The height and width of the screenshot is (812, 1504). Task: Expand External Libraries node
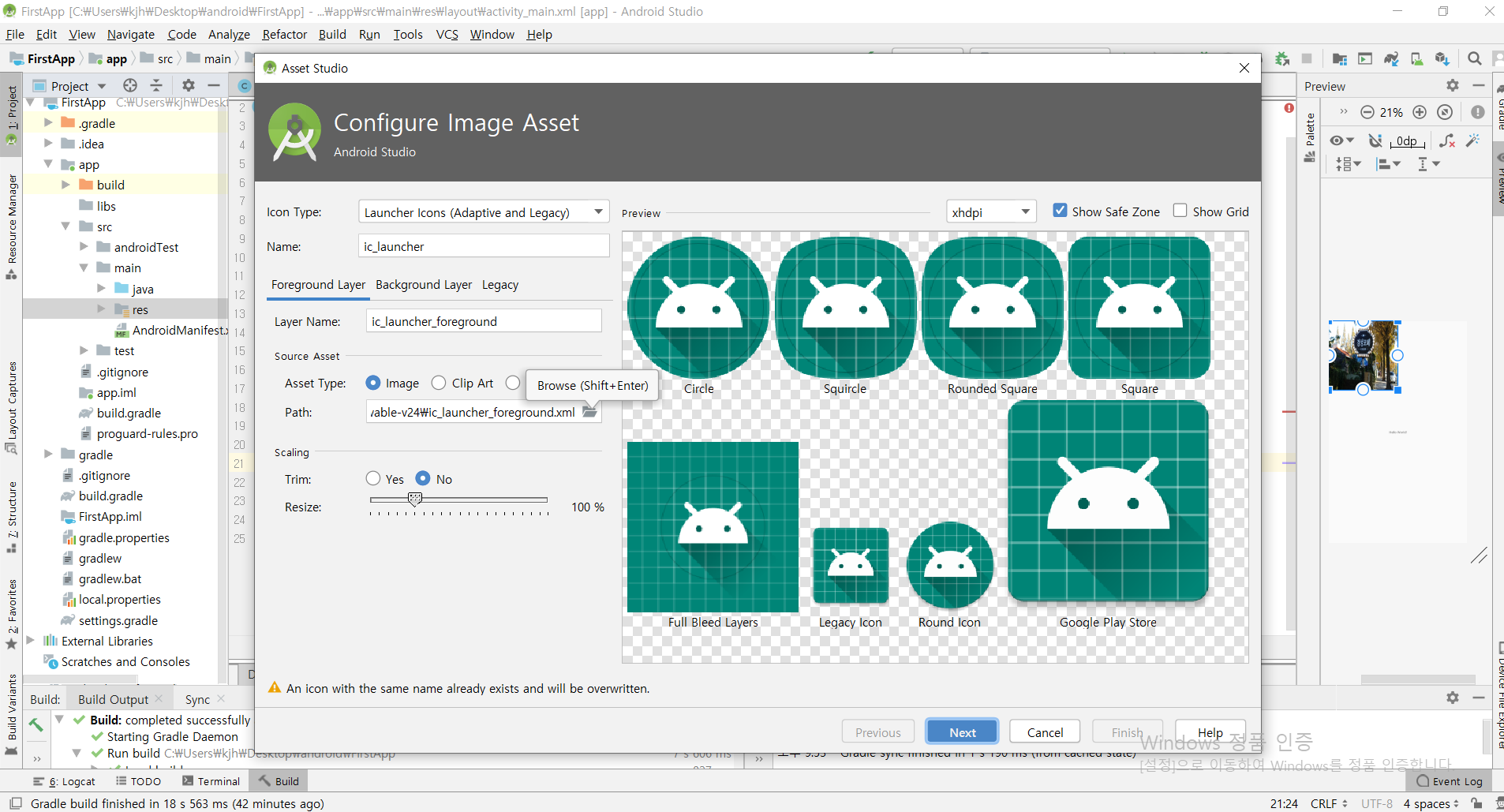(30, 641)
